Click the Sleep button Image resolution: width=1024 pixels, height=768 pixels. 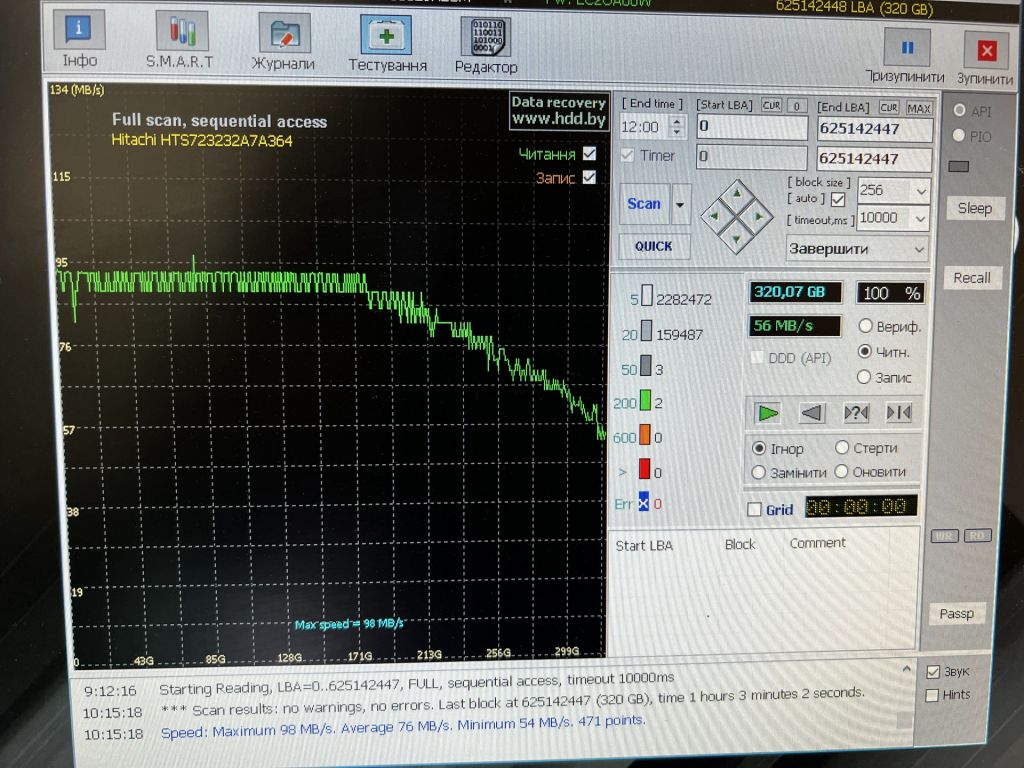click(974, 208)
